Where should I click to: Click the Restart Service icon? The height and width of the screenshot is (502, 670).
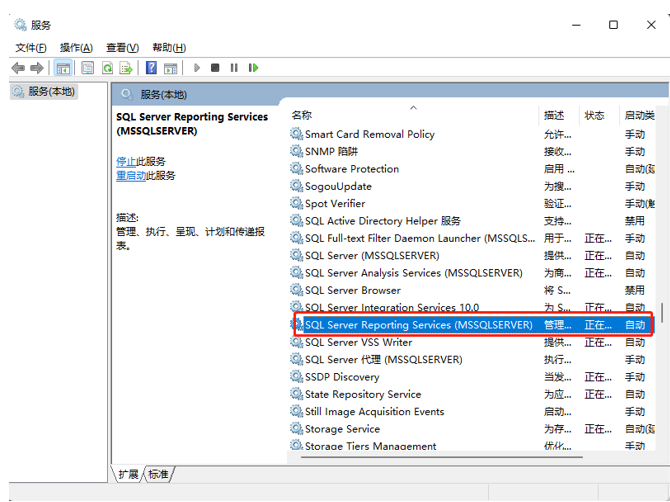tap(253, 68)
